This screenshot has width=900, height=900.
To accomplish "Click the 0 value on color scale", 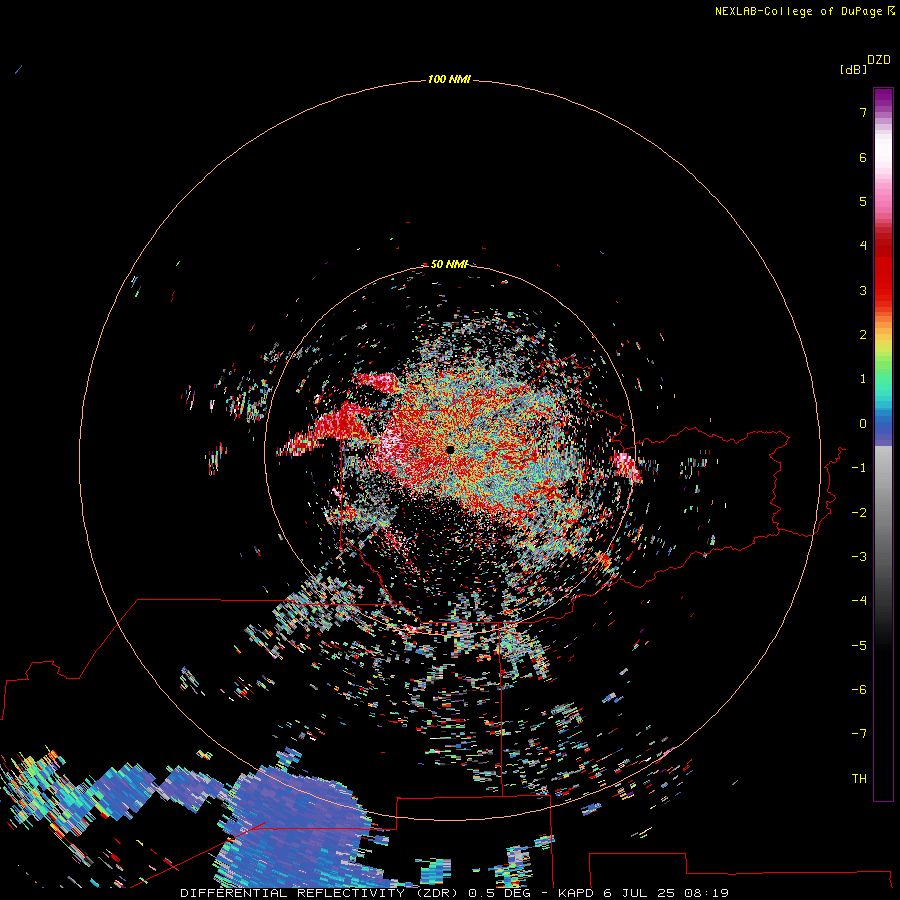I will coord(863,424).
